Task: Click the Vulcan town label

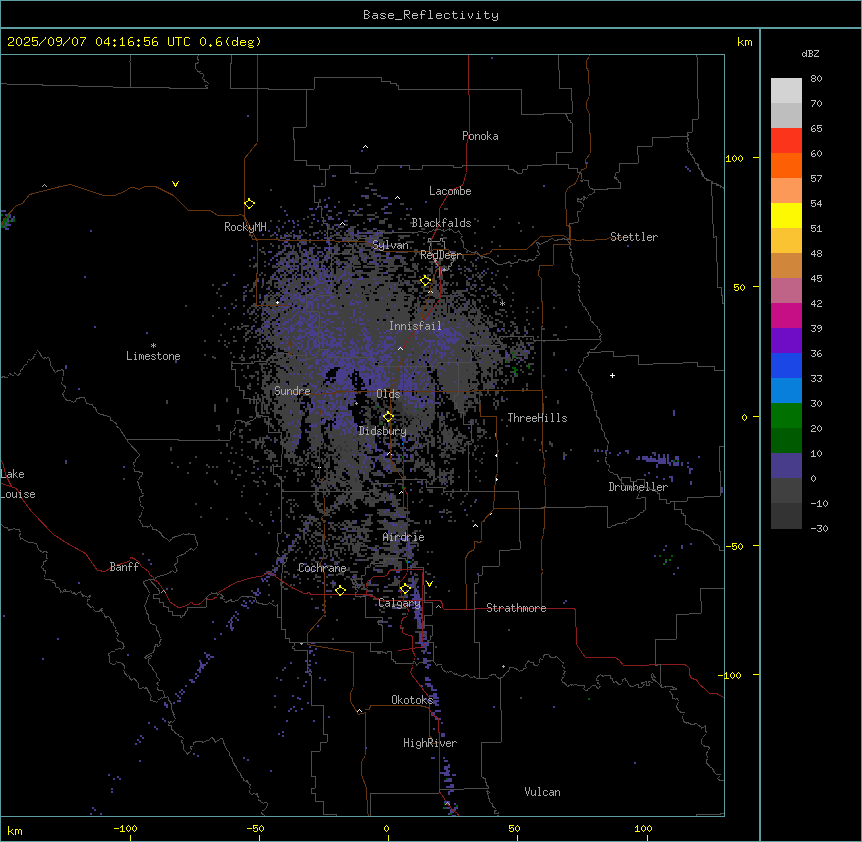Action: [542, 792]
